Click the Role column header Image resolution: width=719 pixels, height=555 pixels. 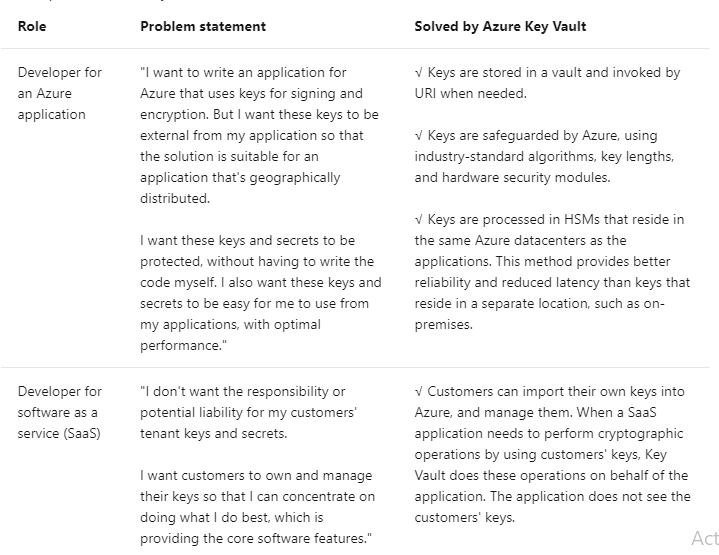tap(32, 26)
